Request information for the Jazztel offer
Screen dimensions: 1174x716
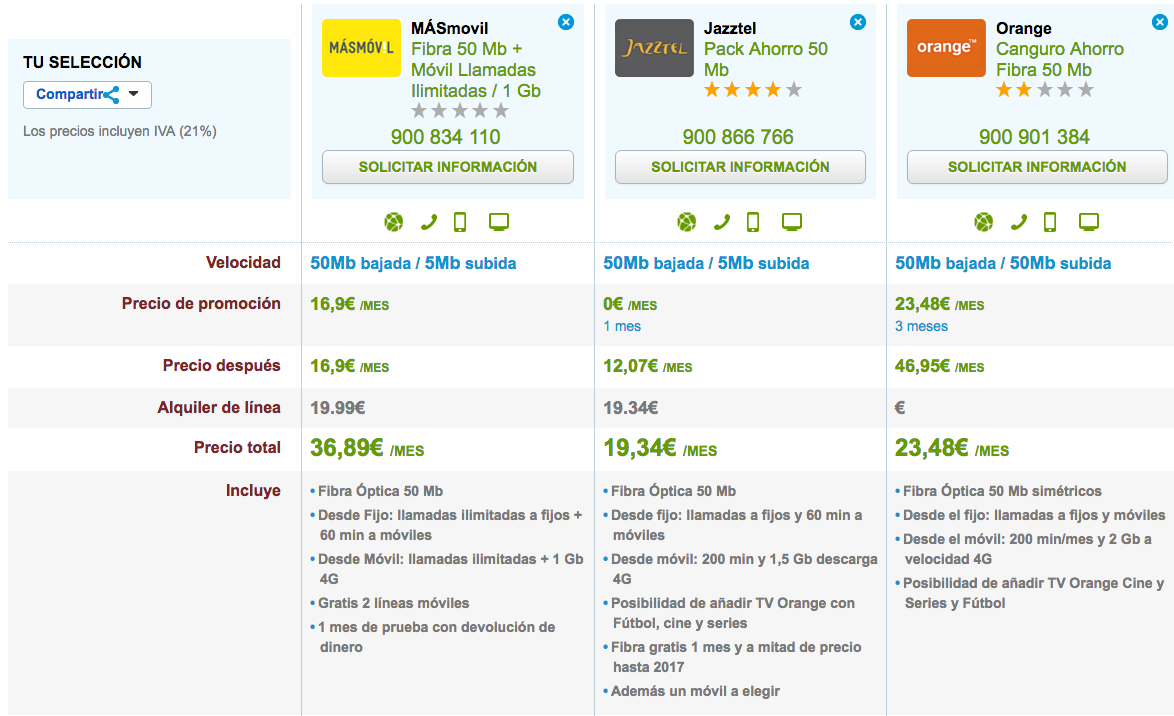(740, 167)
